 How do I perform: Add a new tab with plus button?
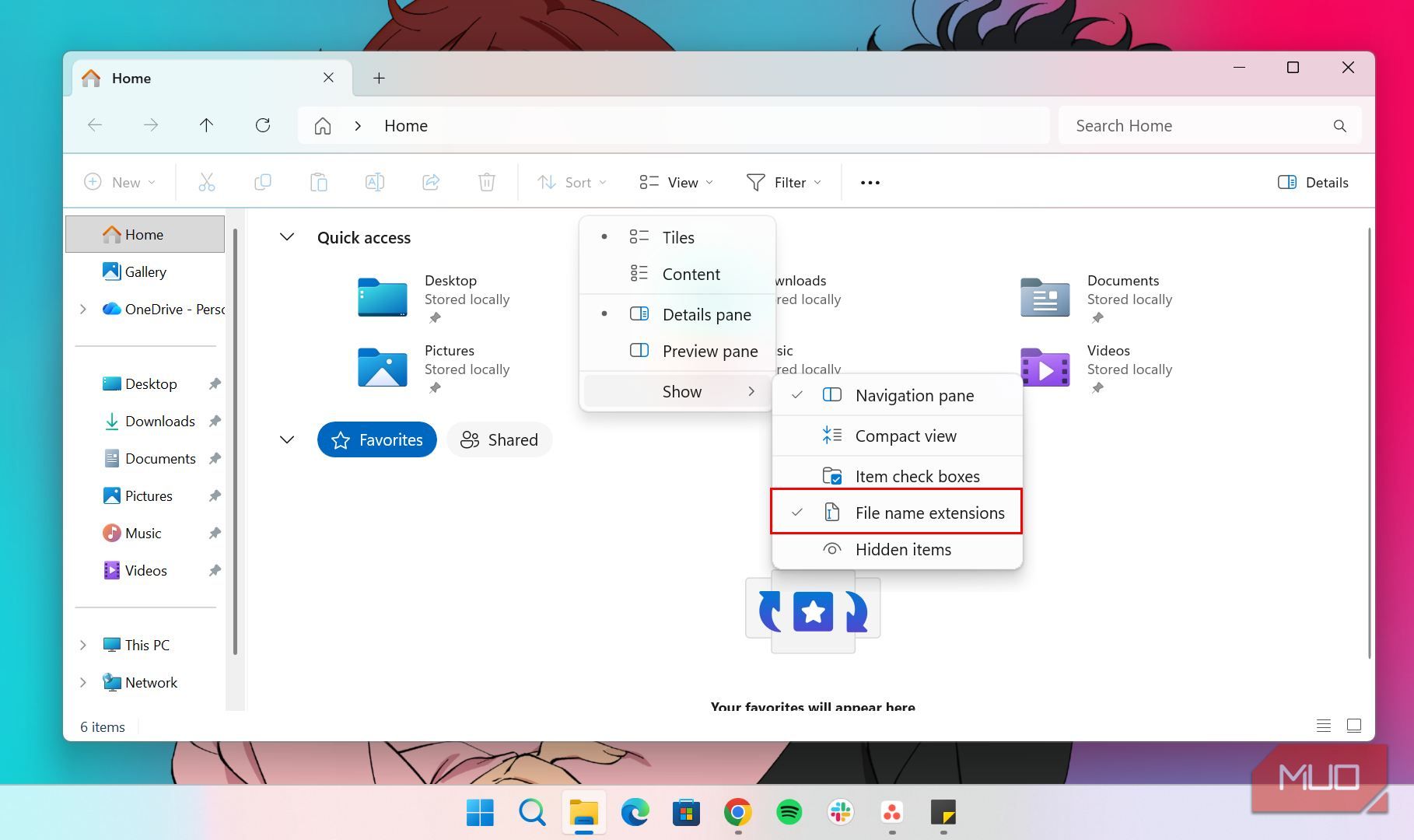[379, 78]
